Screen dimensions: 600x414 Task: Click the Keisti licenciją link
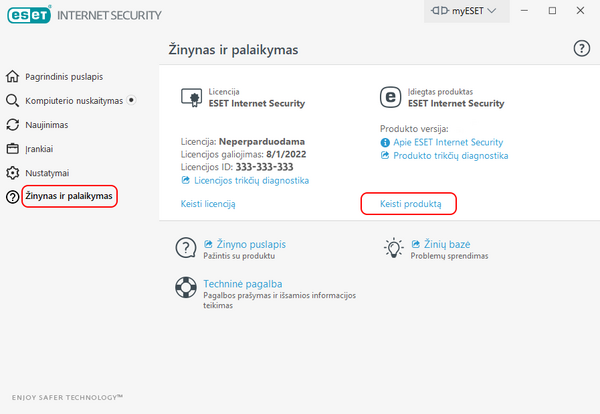point(208,204)
